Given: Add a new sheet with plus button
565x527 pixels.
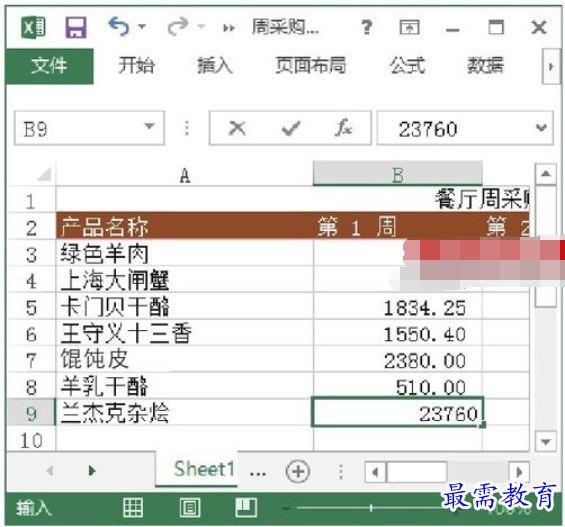Looking at the screenshot, I should (x=298, y=471).
